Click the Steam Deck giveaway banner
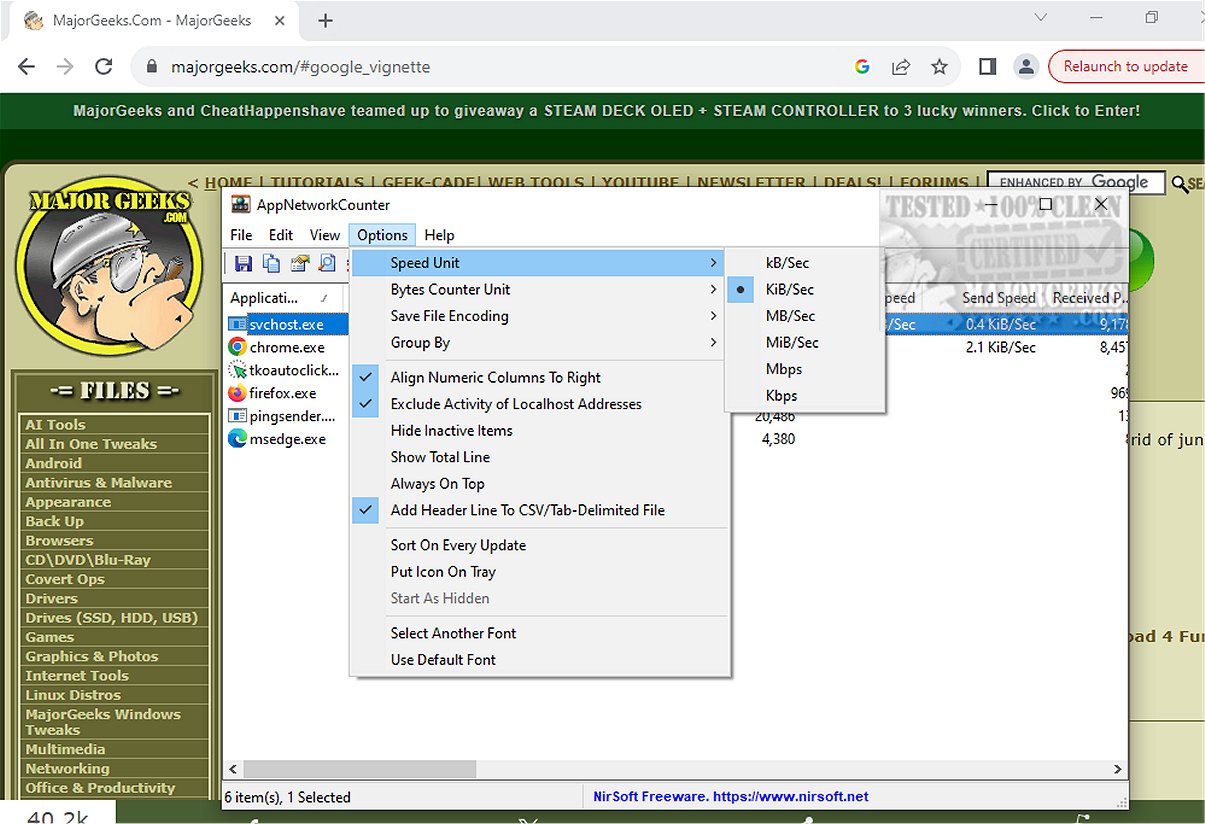This screenshot has width=1205, height=824. tap(606, 111)
